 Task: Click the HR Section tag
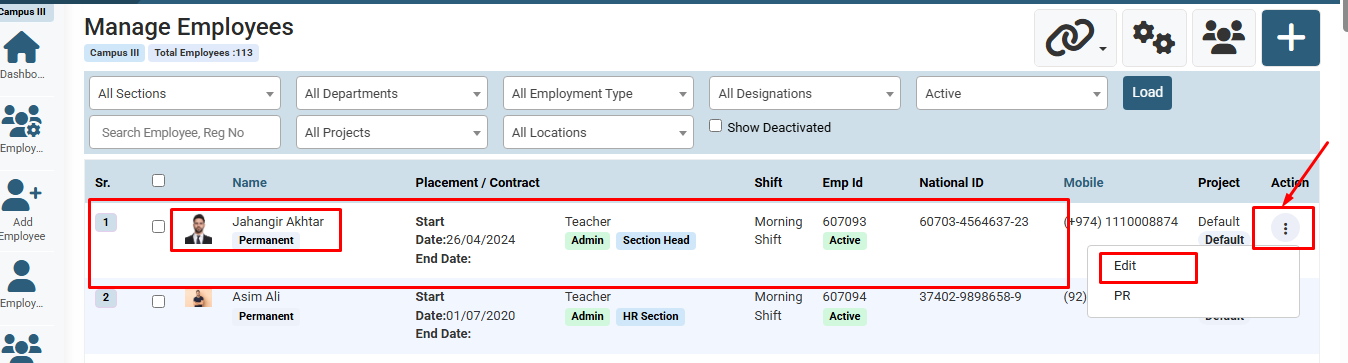[650, 316]
